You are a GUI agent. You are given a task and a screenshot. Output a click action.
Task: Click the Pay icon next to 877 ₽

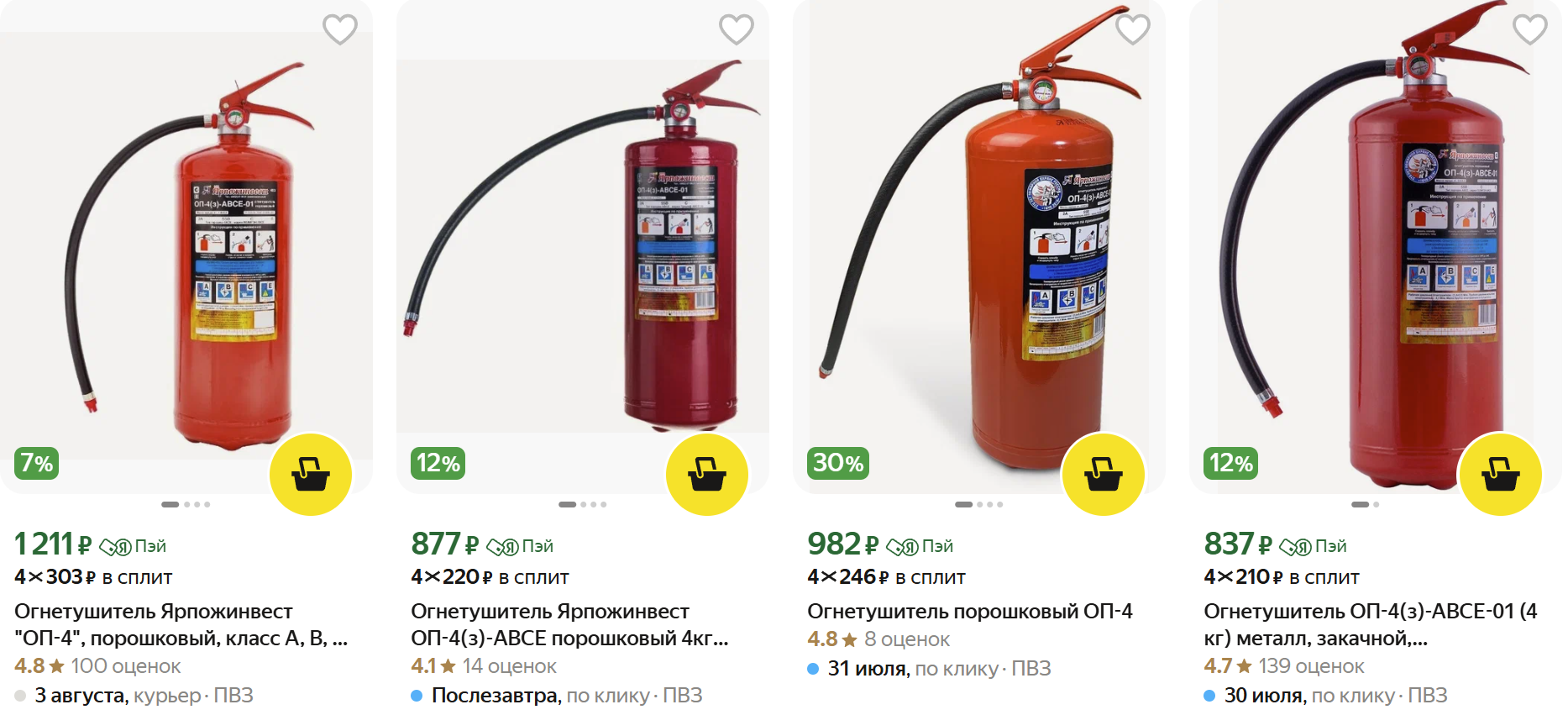click(520, 547)
